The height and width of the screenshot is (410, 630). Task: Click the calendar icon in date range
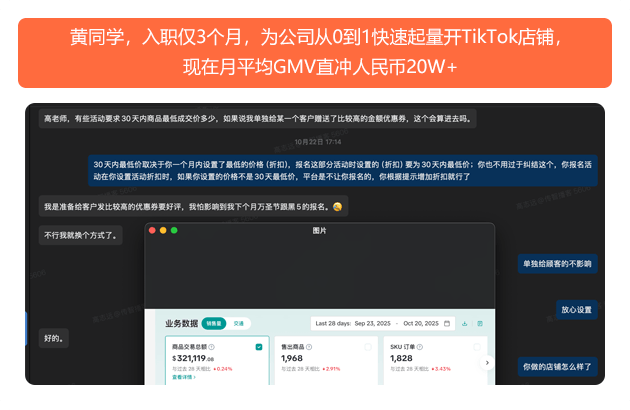(x=448, y=324)
